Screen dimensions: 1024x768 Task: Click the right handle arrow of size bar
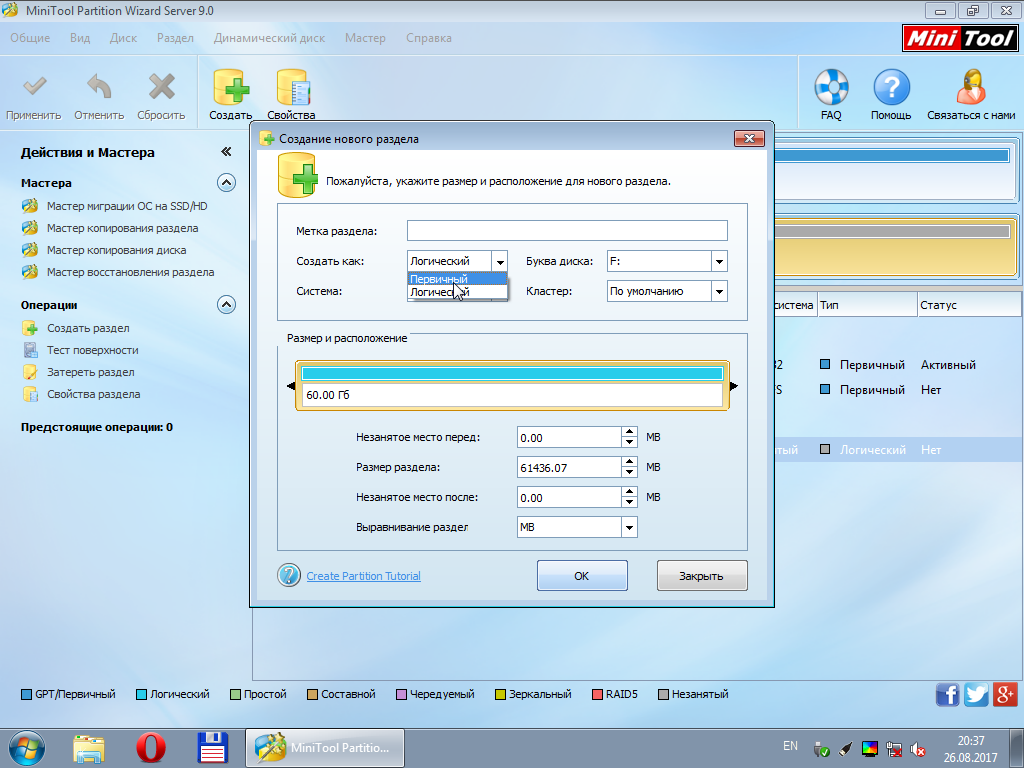pyautogui.click(x=734, y=386)
